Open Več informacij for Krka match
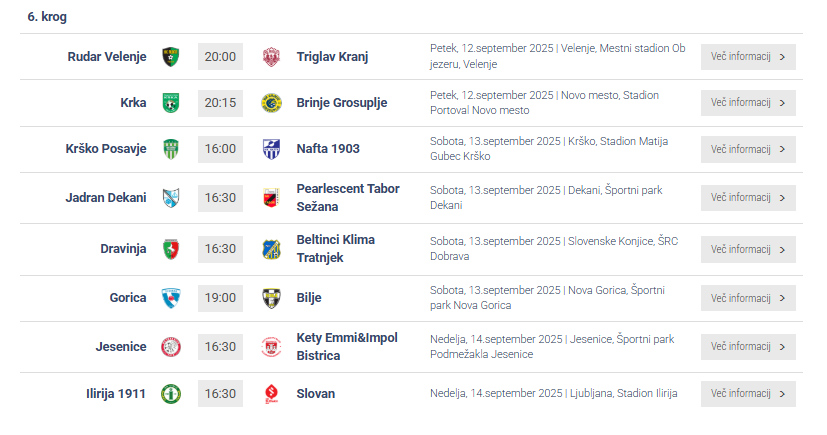This screenshot has width=827, height=435. [748, 103]
